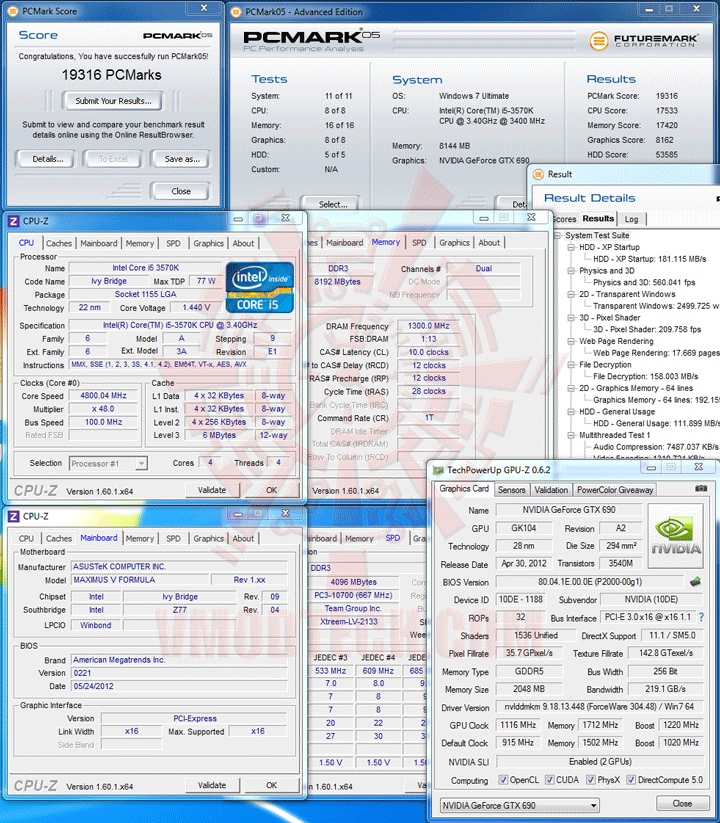
Task: Click the bottom CPU-Z Mainboard window title icon
Action: coord(14,516)
